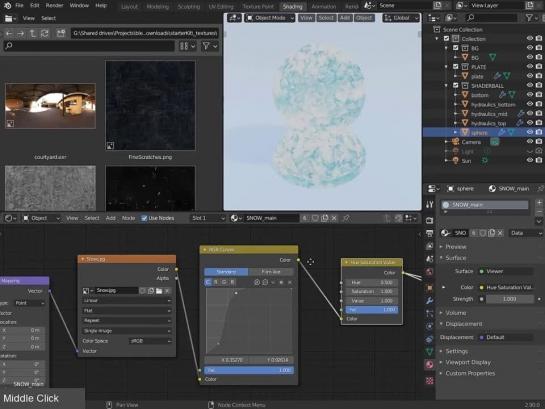Expand the Preview panel
This screenshot has width=545, height=409.
point(455,247)
